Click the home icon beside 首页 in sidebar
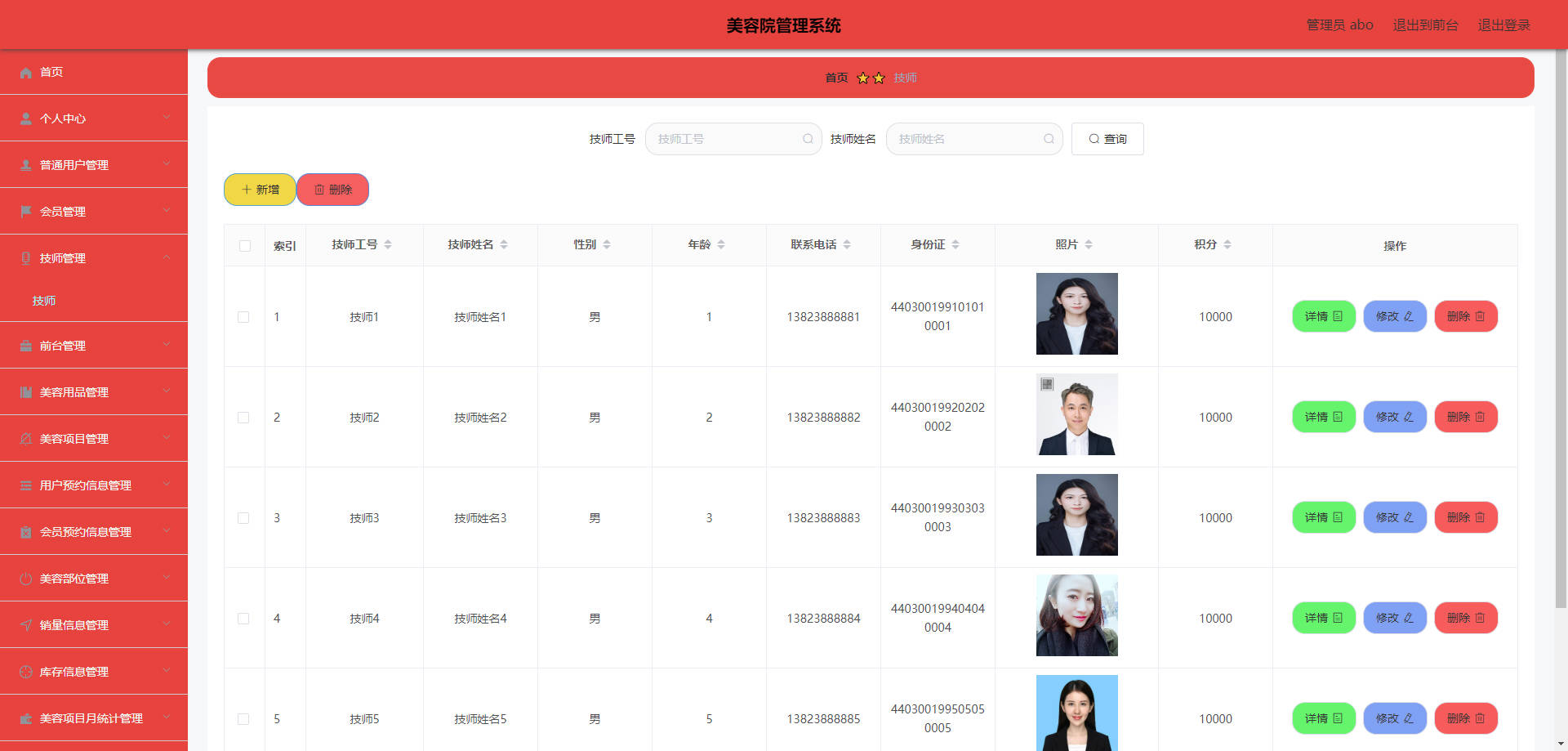The width and height of the screenshot is (1568, 751). [x=26, y=73]
